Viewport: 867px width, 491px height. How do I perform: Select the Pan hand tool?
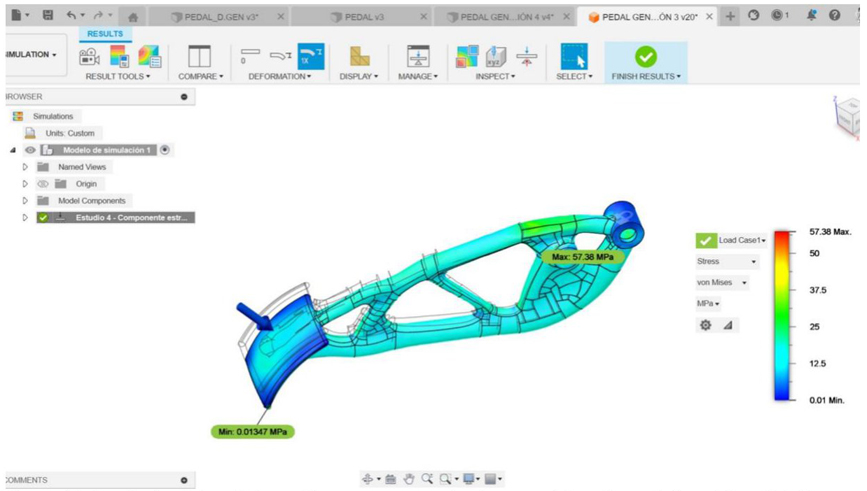click(409, 479)
